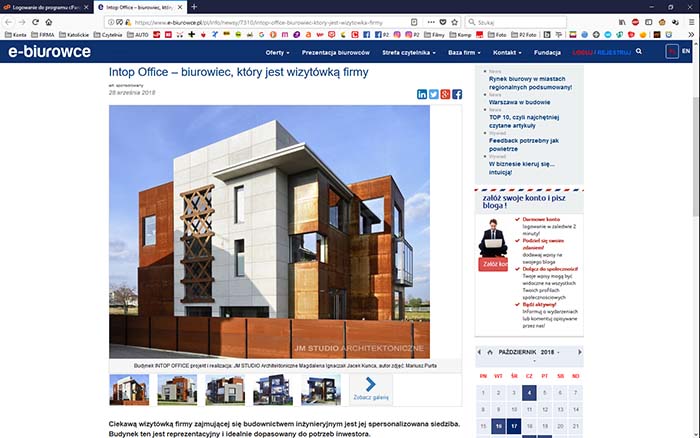Go to previous calendar month arrow

(x=479, y=352)
